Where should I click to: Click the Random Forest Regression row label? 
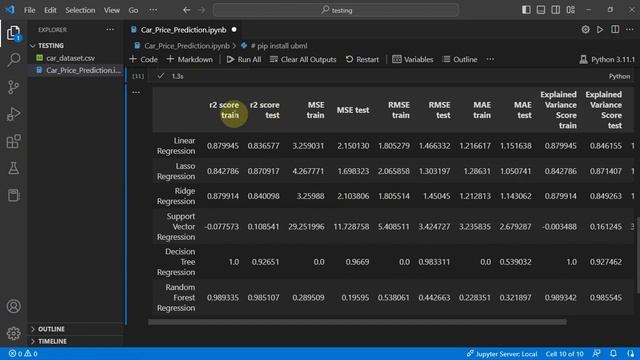(176, 298)
